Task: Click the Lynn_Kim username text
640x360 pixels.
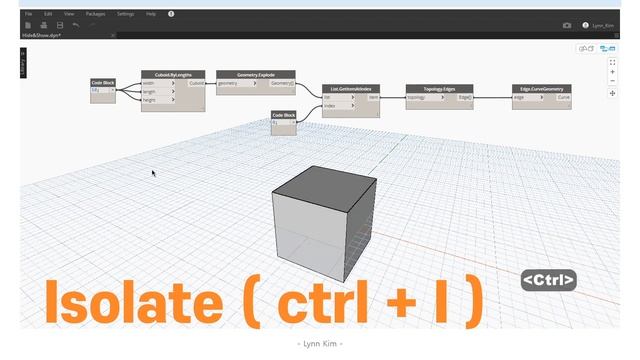Action: tap(603, 26)
